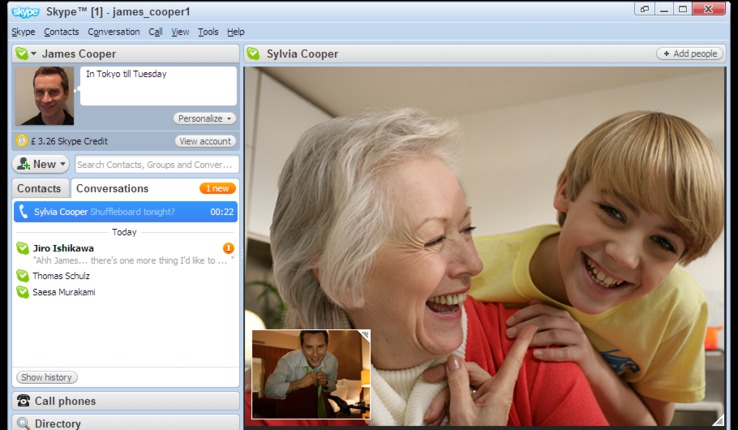Image resolution: width=738 pixels, height=430 pixels.
Task: Click the Skype logo in the title bar
Action: [x=25, y=11]
